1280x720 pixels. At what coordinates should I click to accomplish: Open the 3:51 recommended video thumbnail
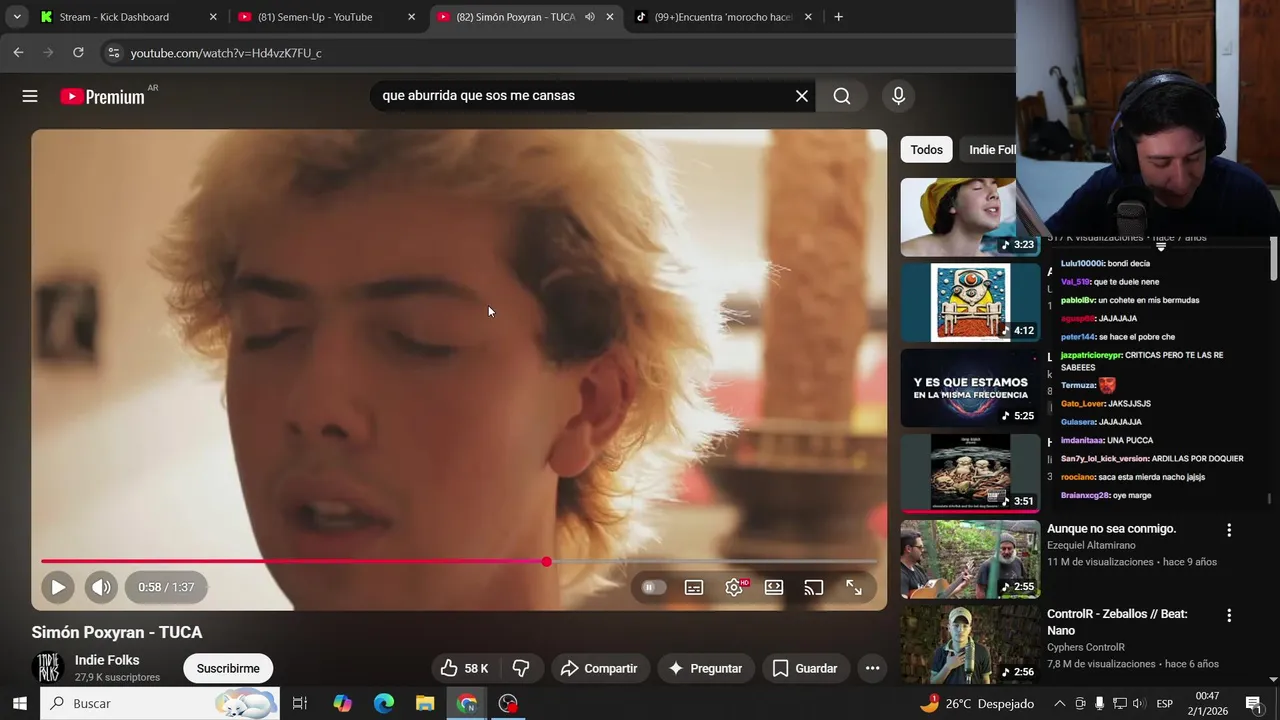click(970, 473)
